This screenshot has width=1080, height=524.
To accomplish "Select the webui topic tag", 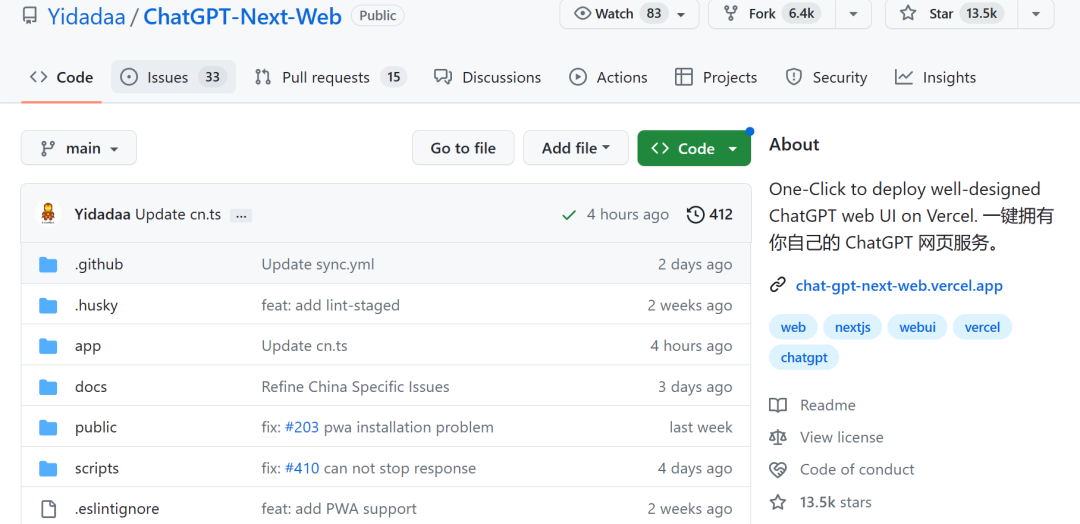I will [x=917, y=327].
